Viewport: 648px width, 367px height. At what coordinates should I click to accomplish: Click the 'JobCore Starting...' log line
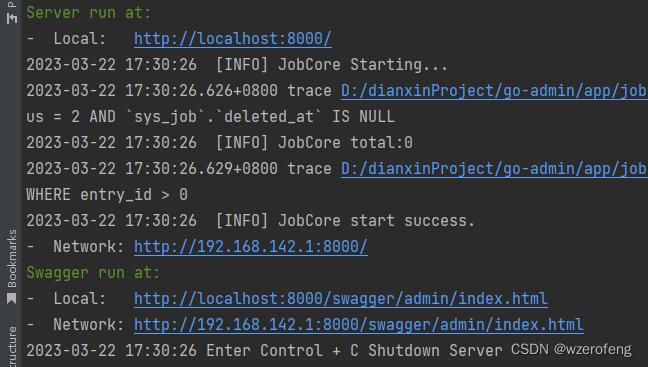[237, 65]
